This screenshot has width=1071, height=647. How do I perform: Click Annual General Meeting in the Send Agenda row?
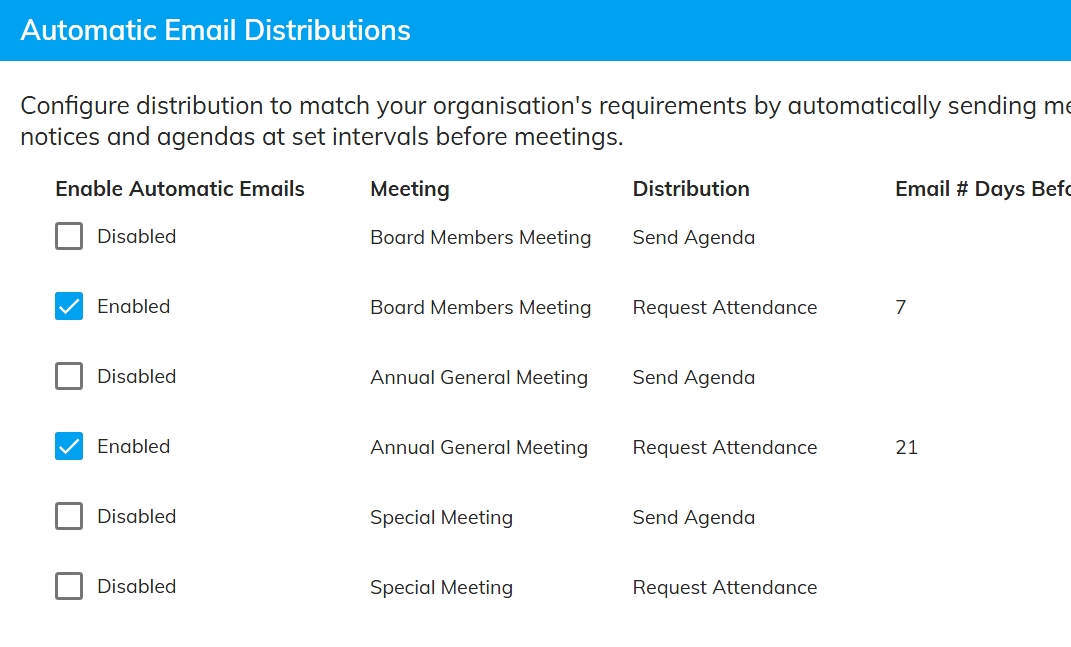coord(479,377)
